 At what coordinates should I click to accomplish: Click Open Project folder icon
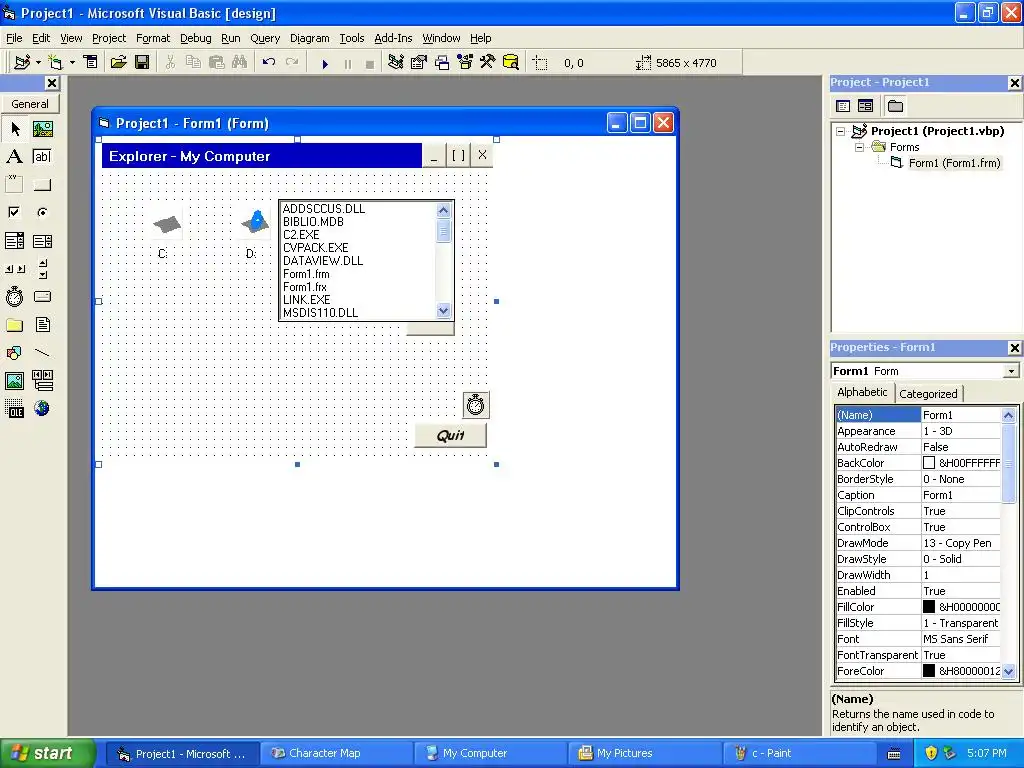click(118, 62)
